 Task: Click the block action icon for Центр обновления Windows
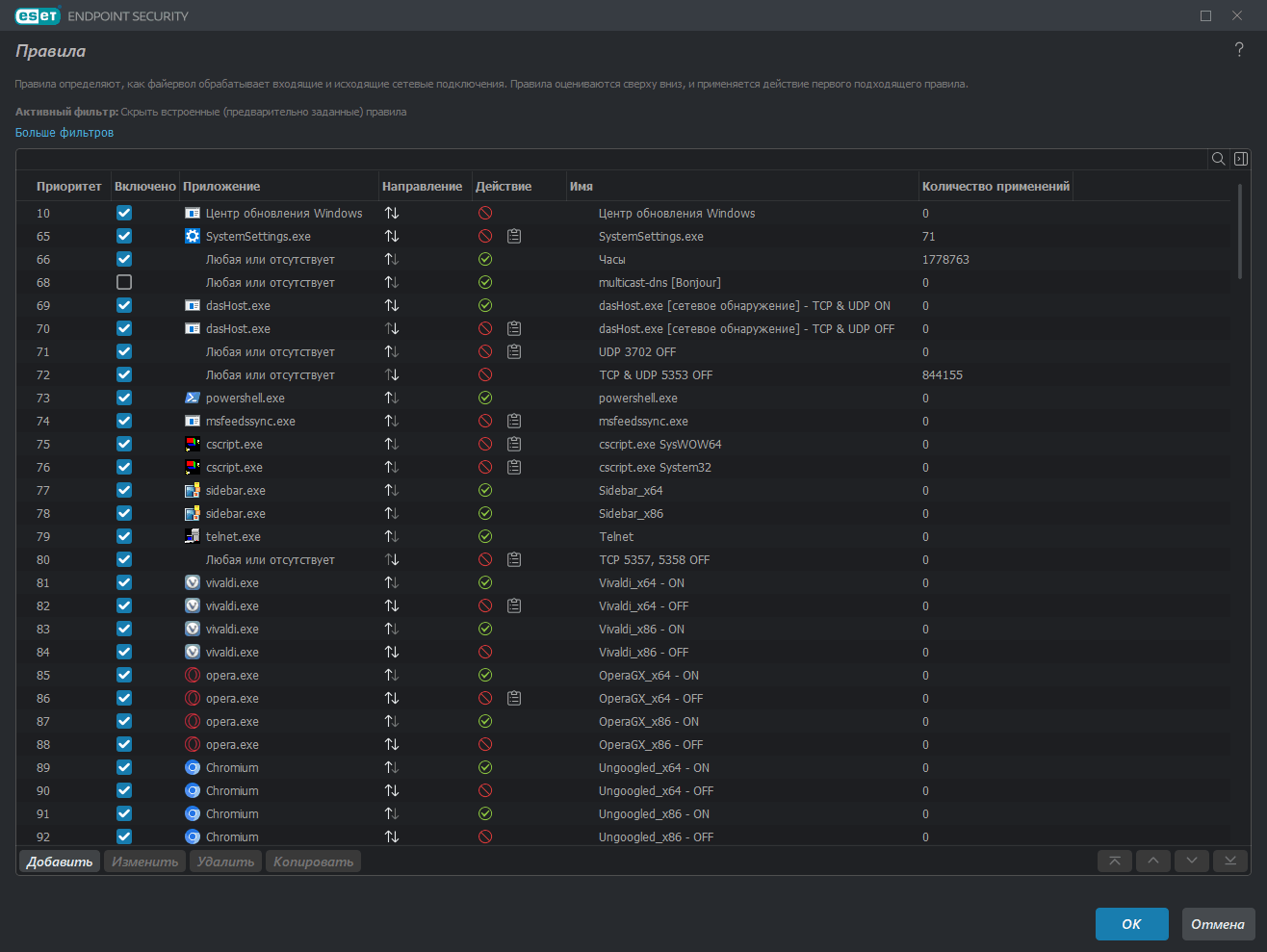485,213
